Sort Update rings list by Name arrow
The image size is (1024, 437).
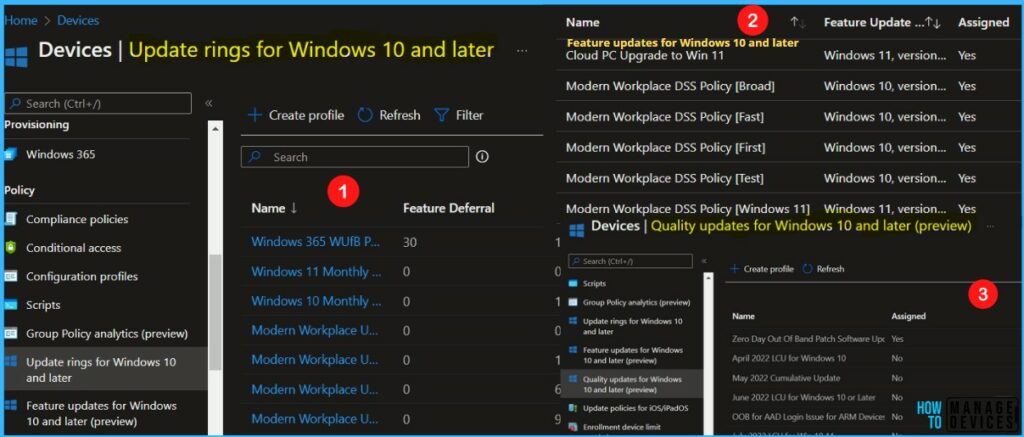pyautogui.click(x=294, y=208)
